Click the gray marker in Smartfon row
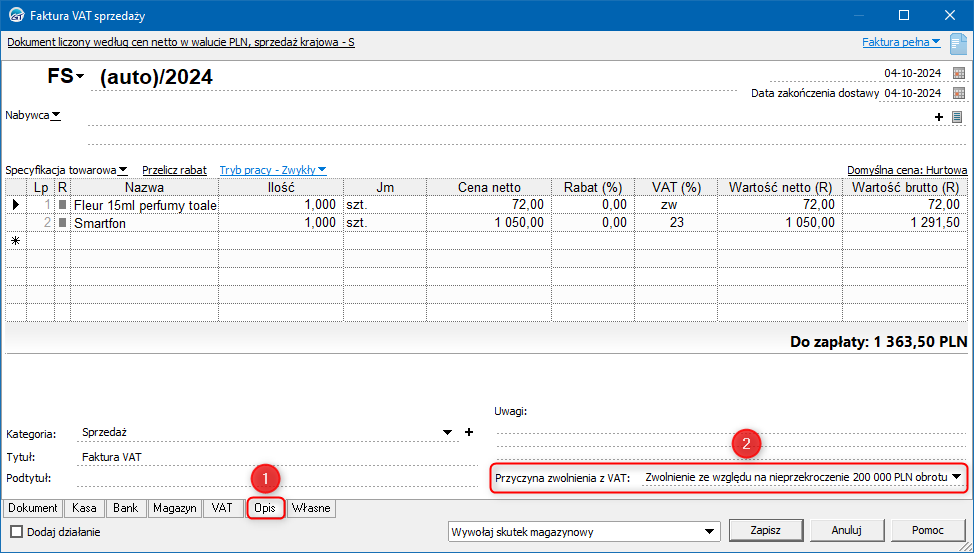 [62, 223]
